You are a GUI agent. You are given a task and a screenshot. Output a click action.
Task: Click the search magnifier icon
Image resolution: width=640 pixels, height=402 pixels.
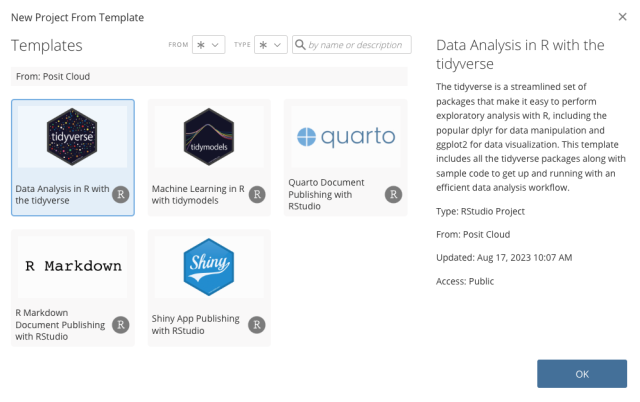click(x=300, y=44)
